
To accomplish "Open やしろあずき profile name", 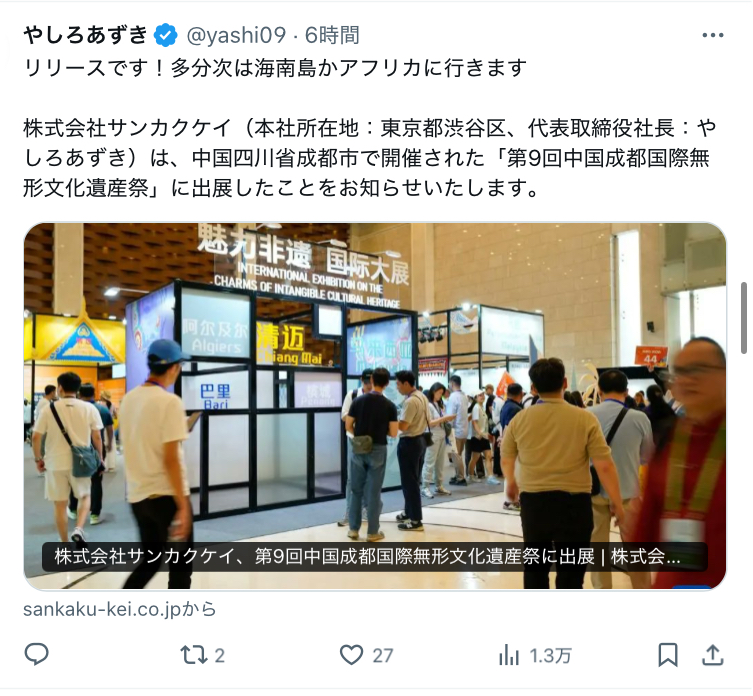I will [85, 35].
